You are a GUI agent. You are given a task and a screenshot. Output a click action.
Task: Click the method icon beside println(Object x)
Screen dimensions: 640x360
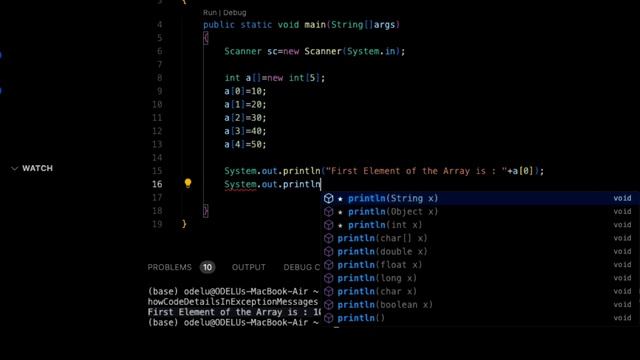(x=329, y=212)
